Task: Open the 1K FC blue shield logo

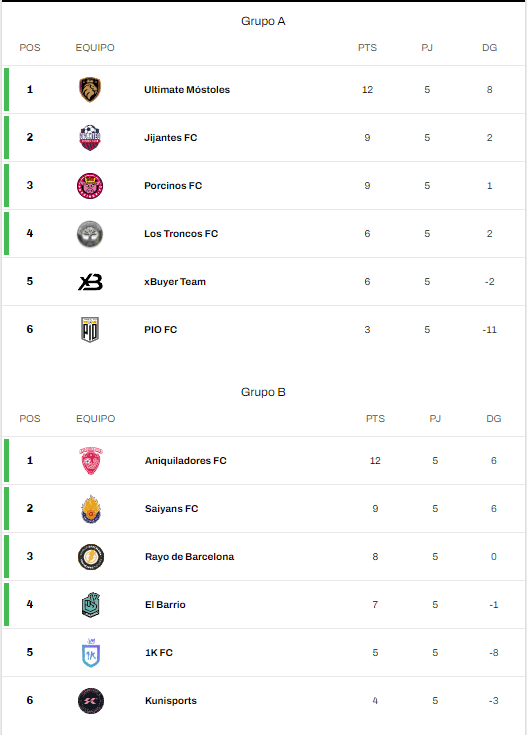Action: (x=90, y=652)
